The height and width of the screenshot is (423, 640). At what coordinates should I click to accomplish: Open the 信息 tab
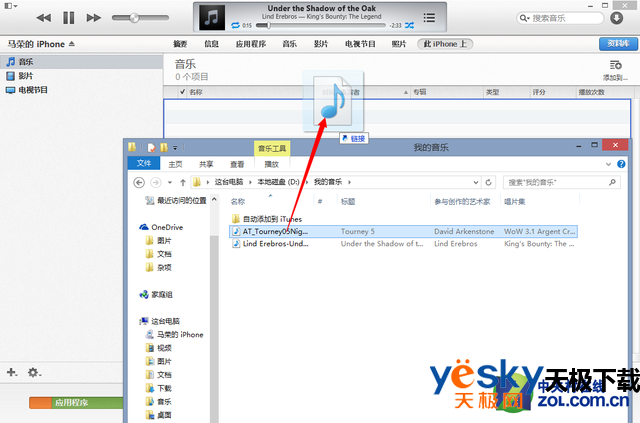pyautogui.click(x=211, y=44)
